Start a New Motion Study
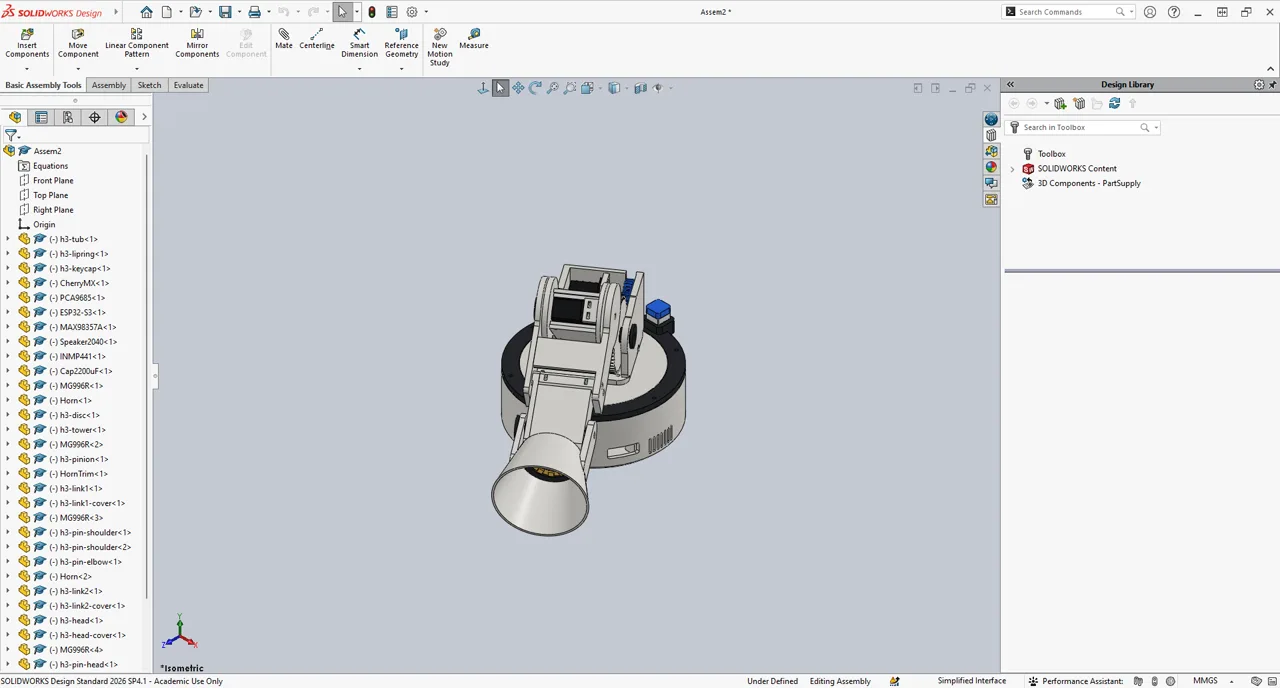 click(440, 48)
